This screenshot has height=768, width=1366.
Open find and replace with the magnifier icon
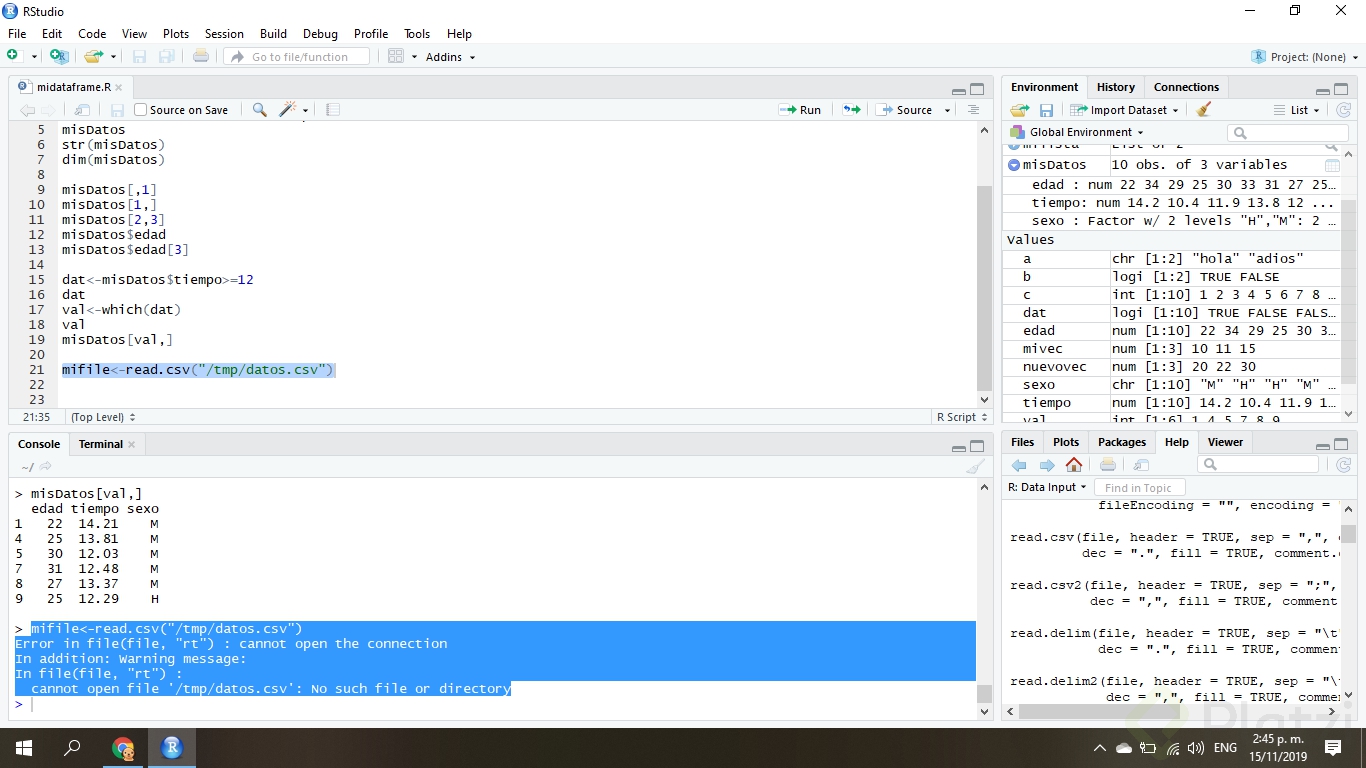click(259, 110)
